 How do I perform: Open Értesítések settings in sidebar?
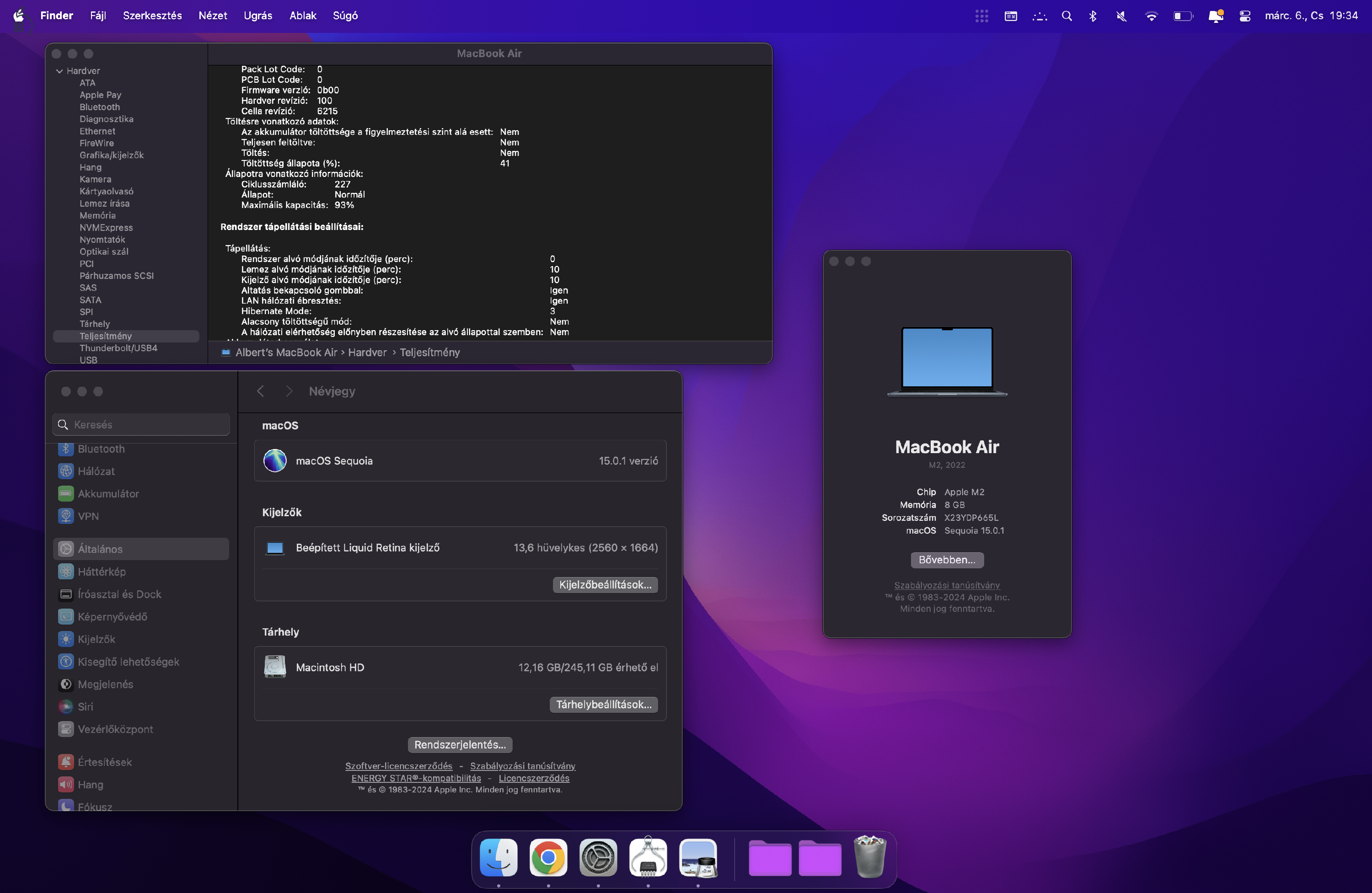141,762
